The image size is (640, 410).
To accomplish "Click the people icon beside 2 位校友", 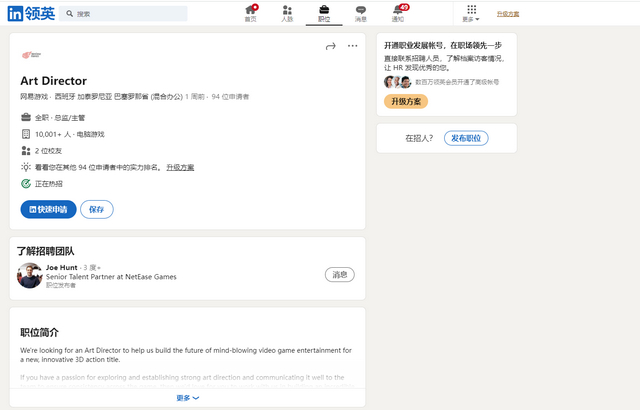I will [x=26, y=151].
